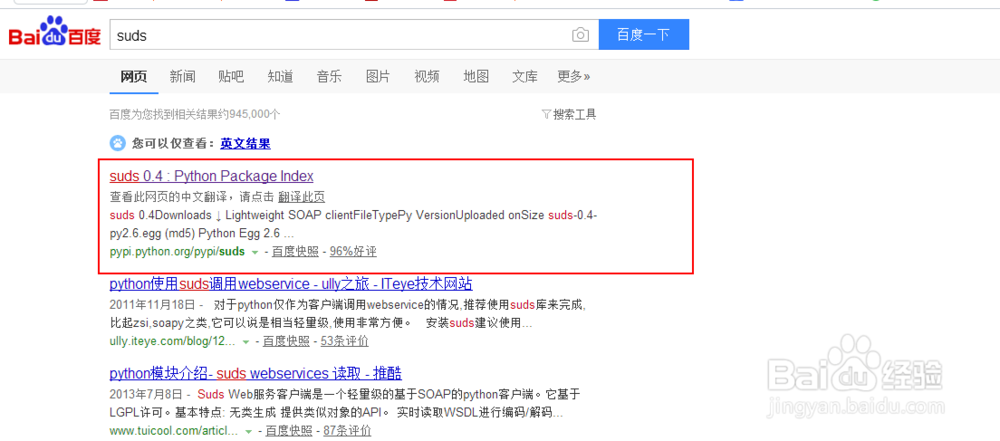
Task: Click the camera image-search icon
Action: click(580, 35)
